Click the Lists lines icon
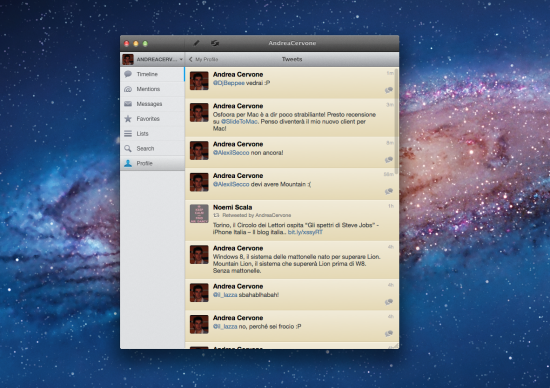Screen dimensions: 550x388 (x=128, y=133)
